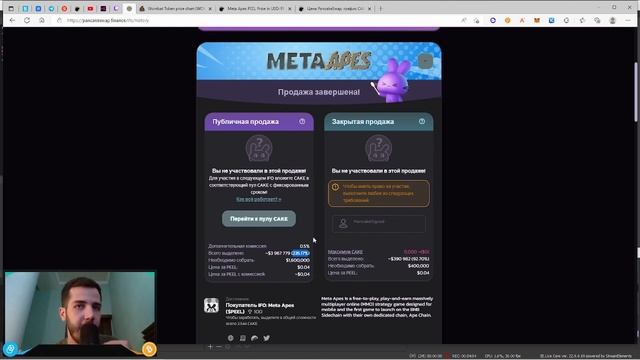Click the IFO achievement badge icon
The height and width of the screenshot is (360, 640).
pos(211,305)
